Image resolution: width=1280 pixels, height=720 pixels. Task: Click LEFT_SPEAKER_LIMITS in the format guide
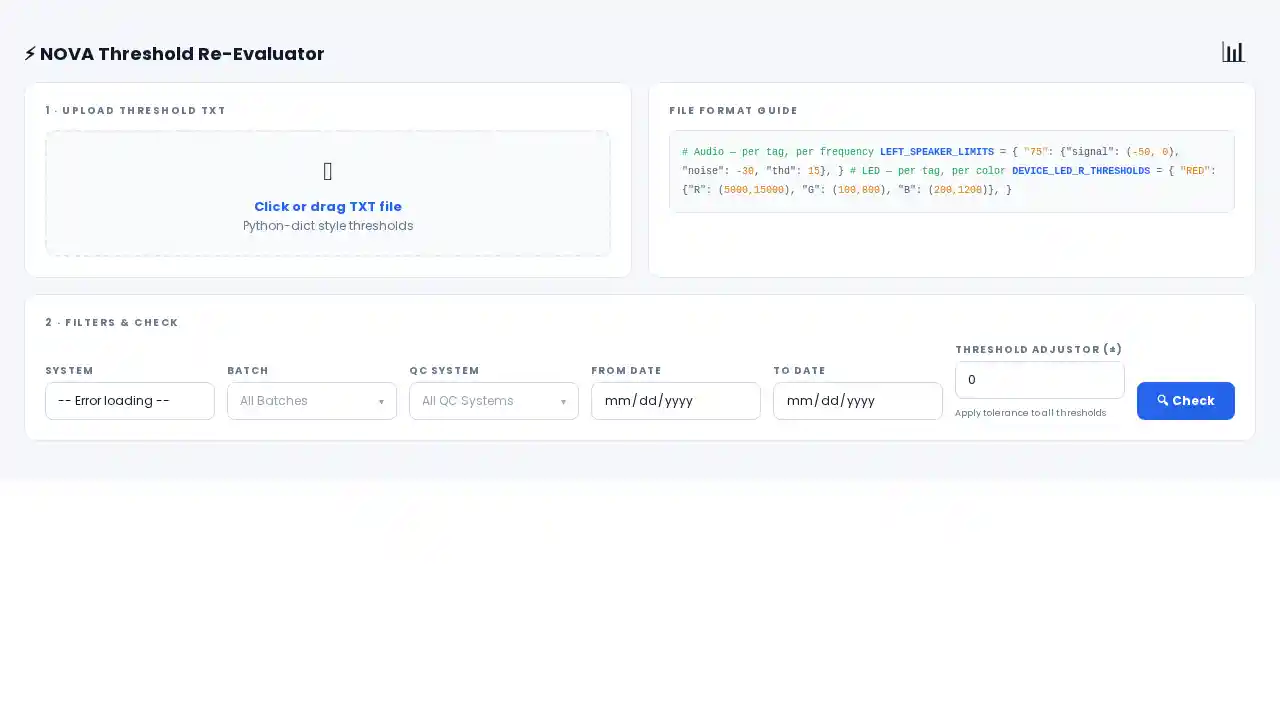(937, 152)
